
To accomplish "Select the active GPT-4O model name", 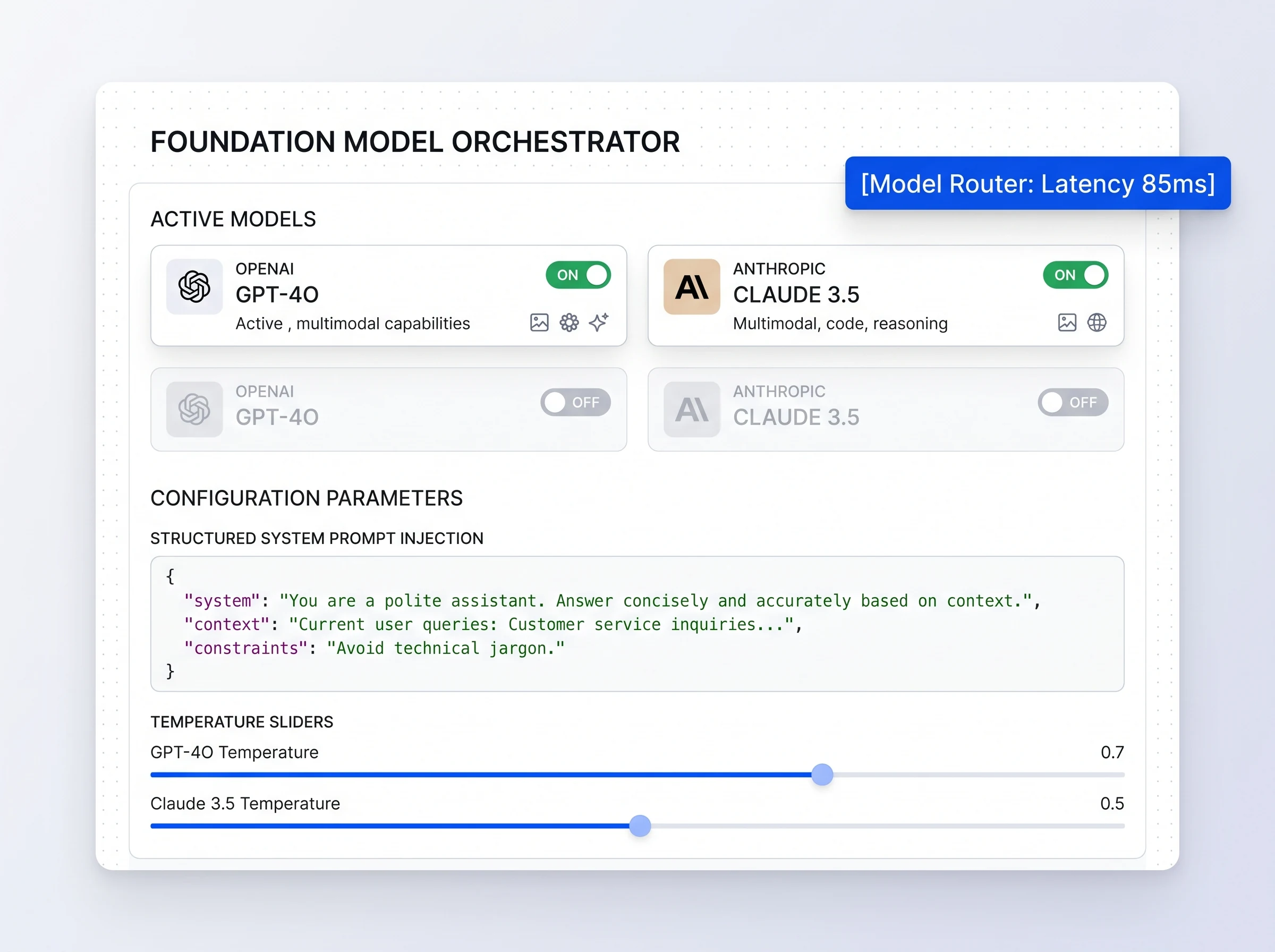I will tap(277, 294).
